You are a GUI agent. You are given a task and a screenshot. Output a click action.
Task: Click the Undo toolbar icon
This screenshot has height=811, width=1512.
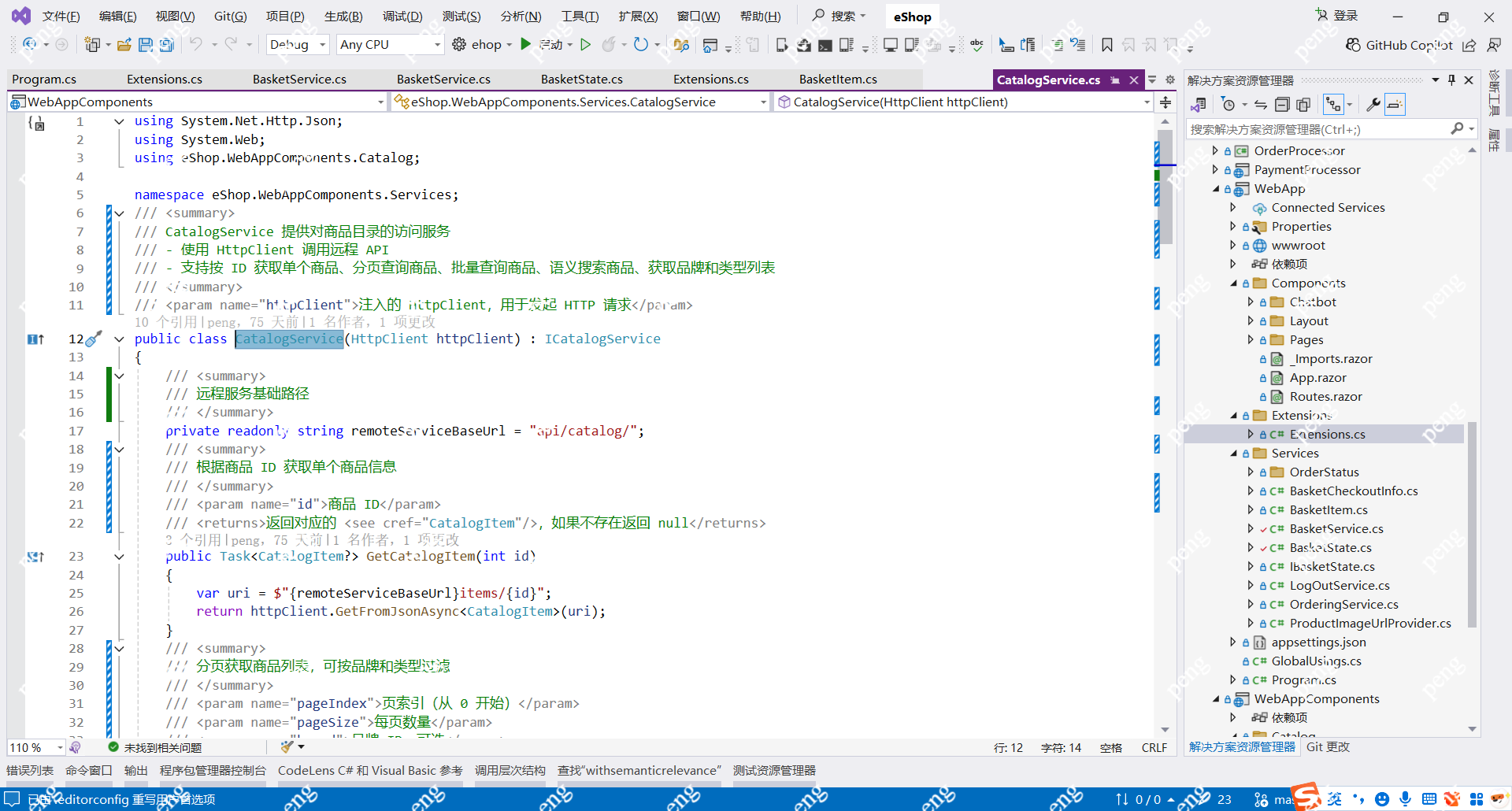197,45
